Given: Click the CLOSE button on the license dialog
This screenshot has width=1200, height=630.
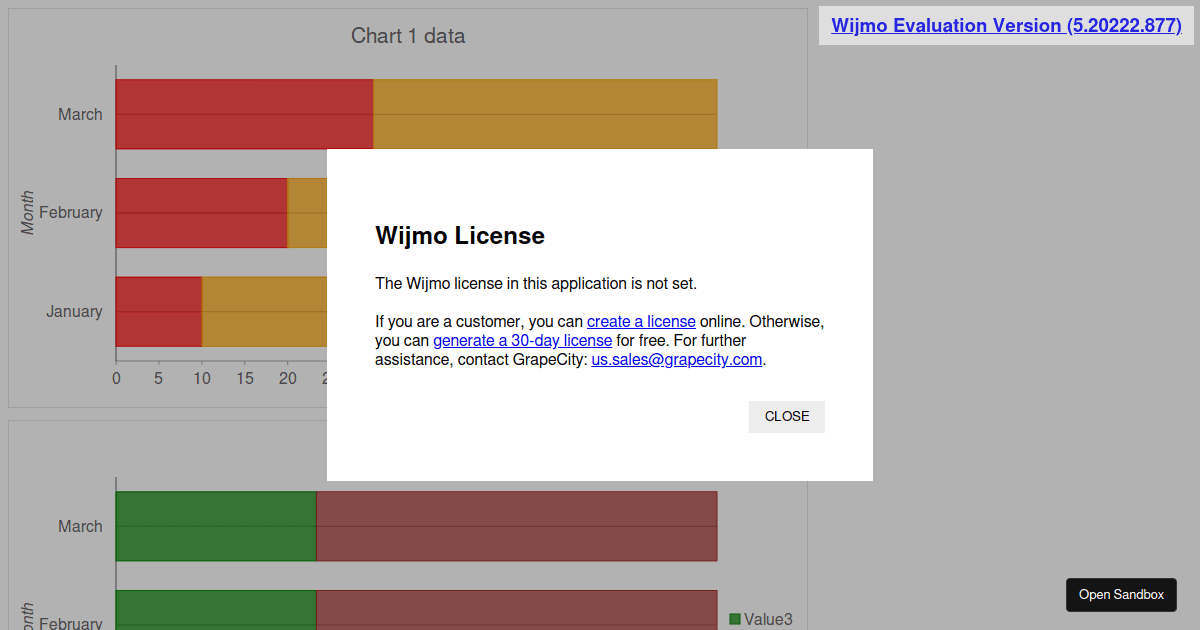Looking at the screenshot, I should tap(786, 416).
